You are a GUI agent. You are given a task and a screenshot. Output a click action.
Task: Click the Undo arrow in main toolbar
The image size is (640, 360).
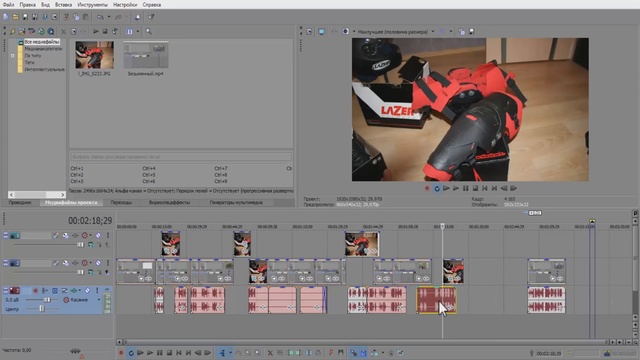(x=100, y=17)
